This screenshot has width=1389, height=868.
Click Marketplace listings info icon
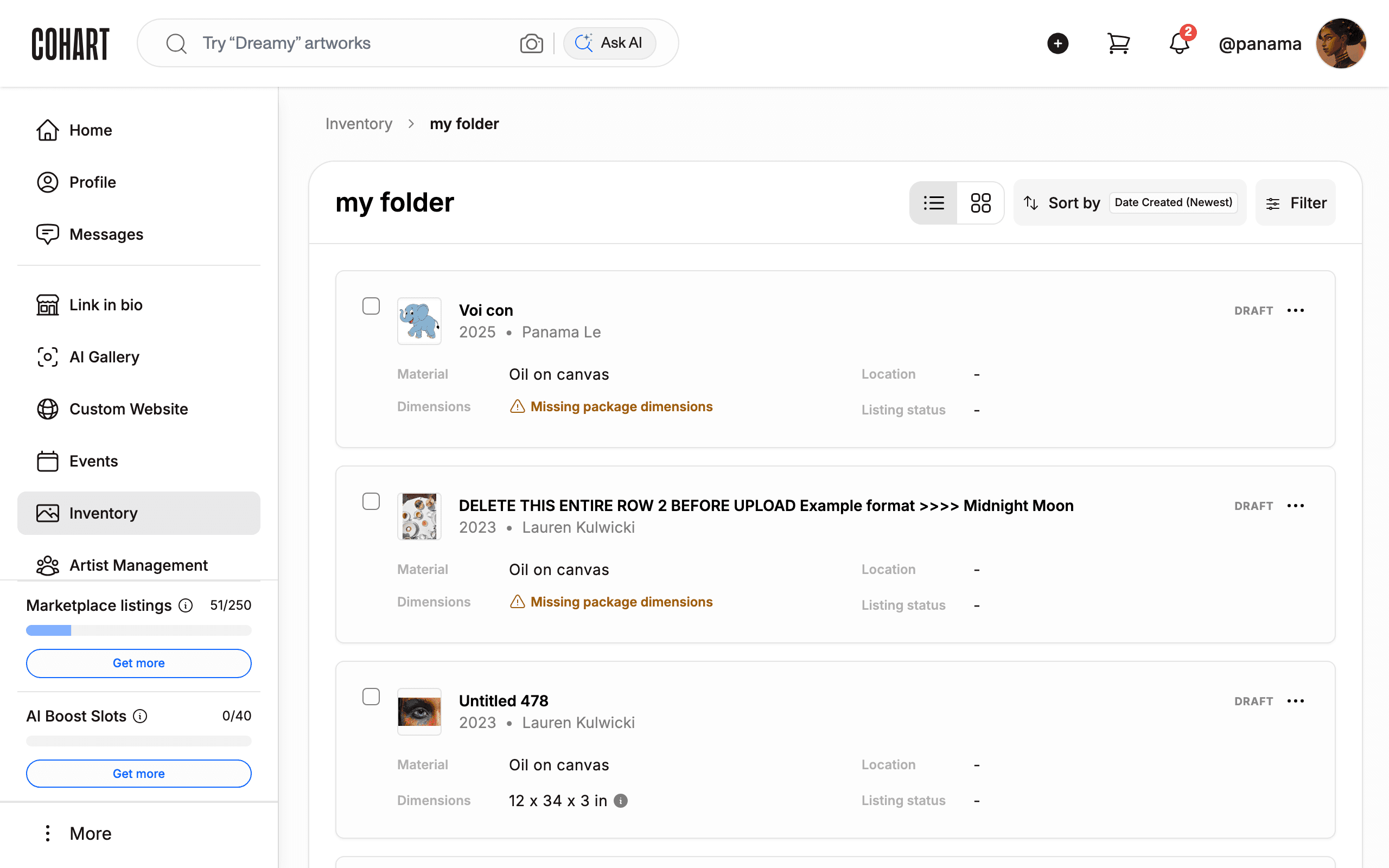pyautogui.click(x=186, y=605)
